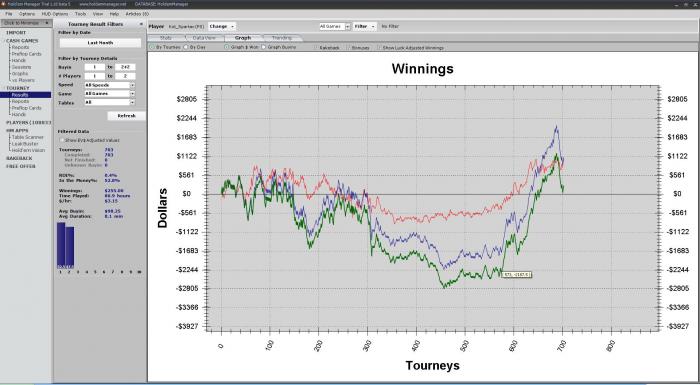Open vs Players under Cash Games
The image size is (700, 385).
pos(23,80)
